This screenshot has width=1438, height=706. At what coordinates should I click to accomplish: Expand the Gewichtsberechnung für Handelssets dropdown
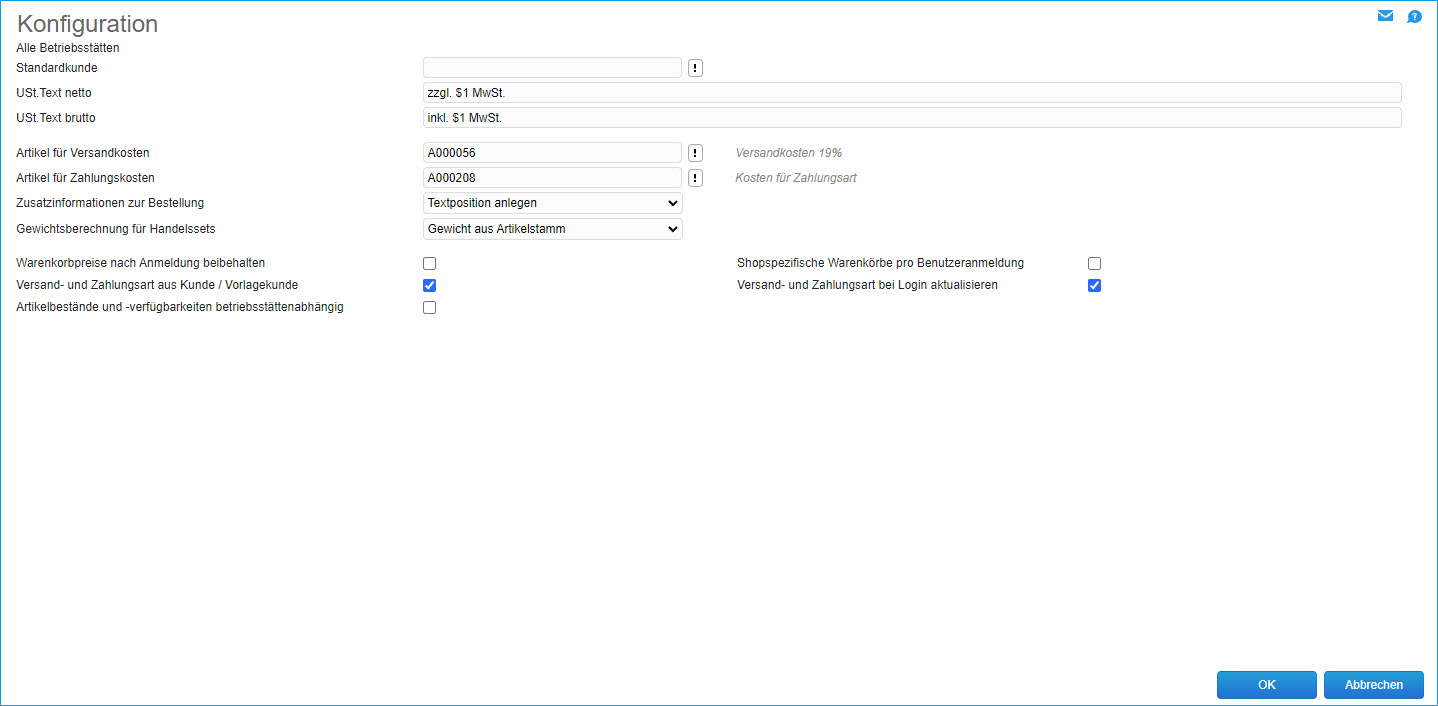pos(552,229)
